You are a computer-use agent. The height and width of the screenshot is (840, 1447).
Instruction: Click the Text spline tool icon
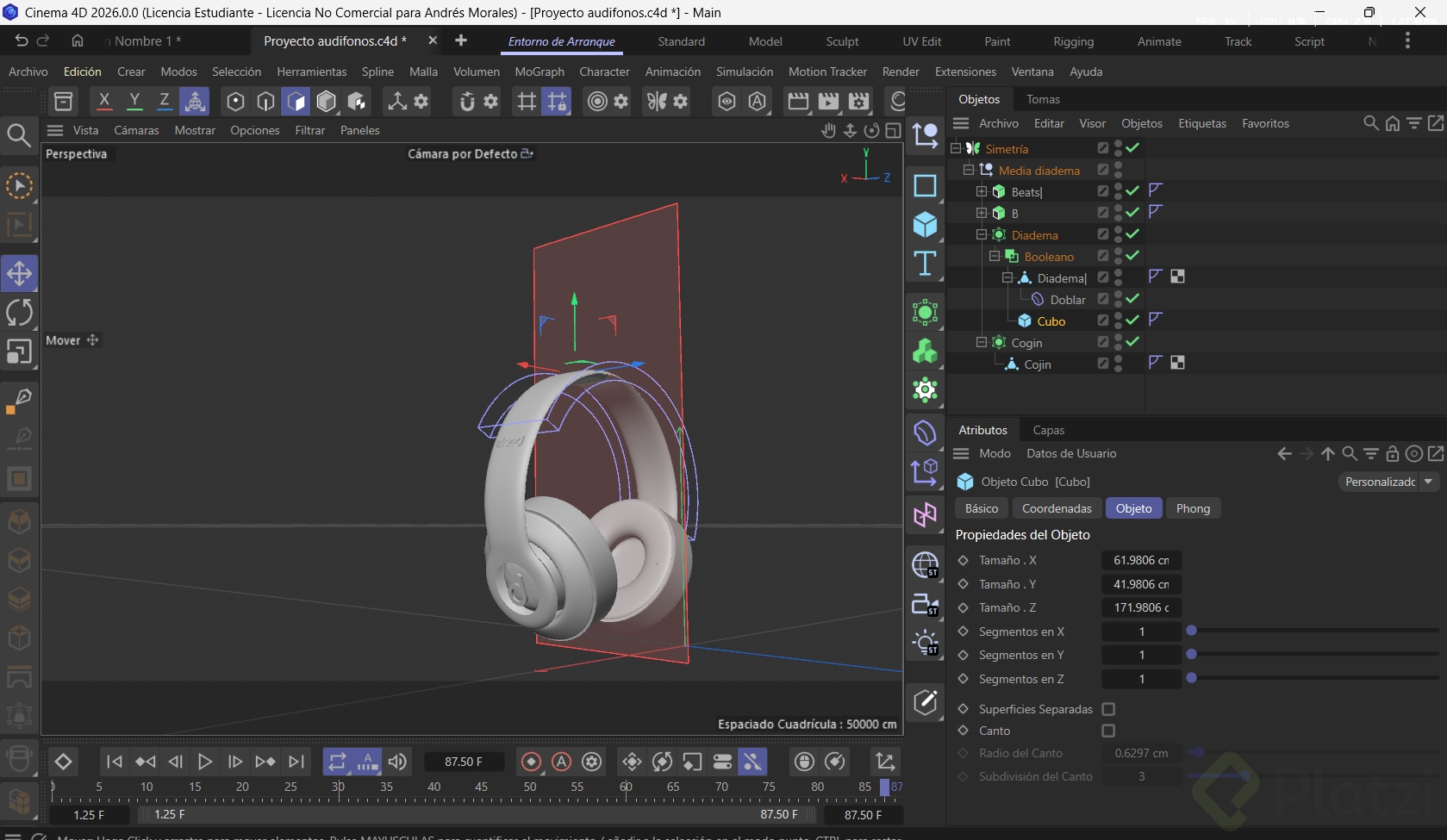925,264
